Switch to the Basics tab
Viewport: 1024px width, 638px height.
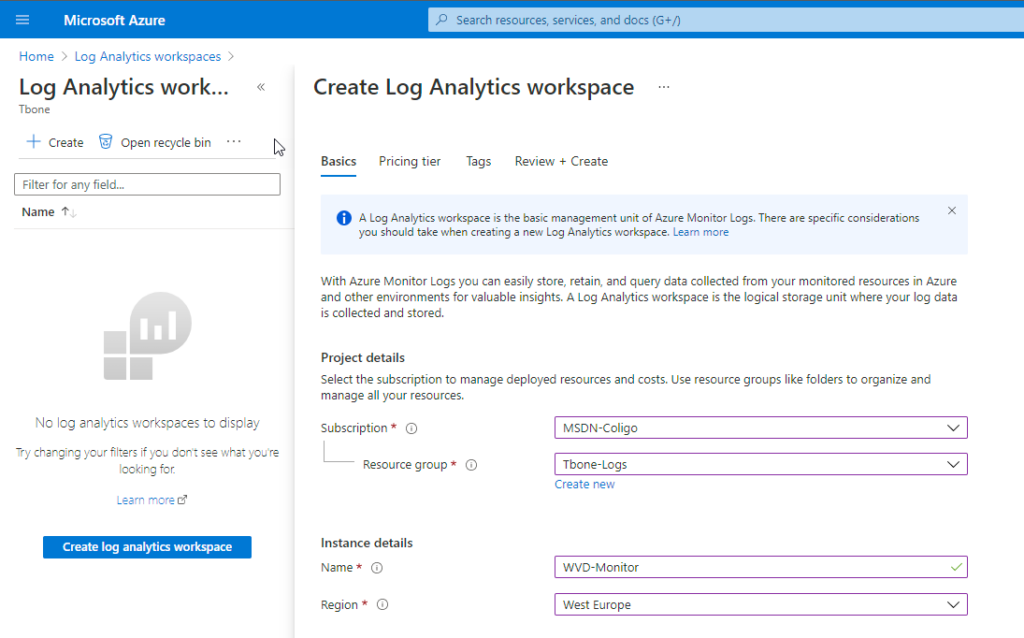(x=338, y=161)
